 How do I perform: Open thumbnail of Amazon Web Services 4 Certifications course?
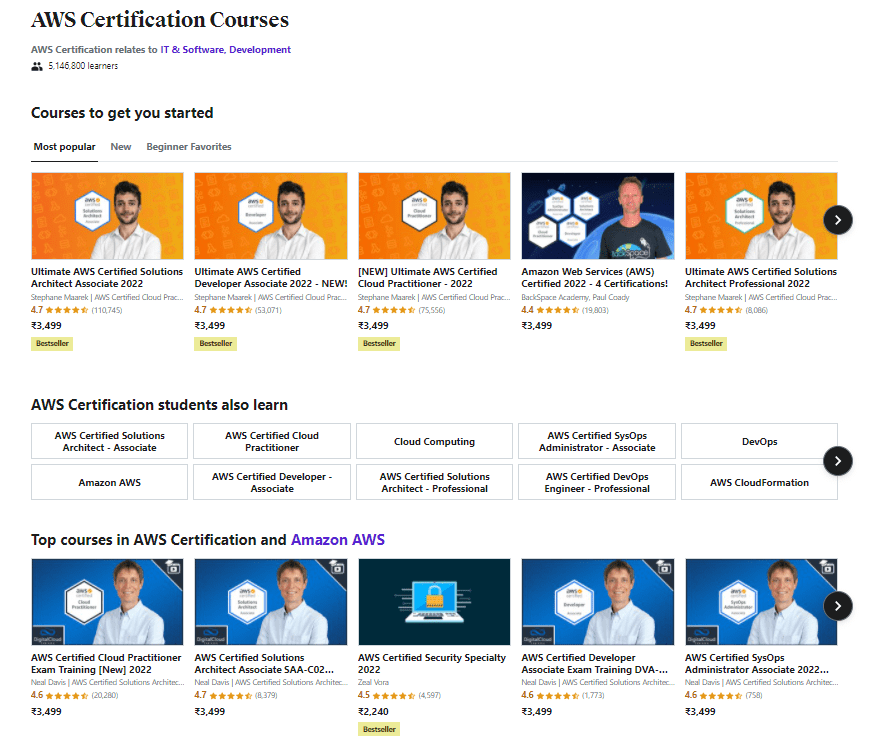pyautogui.click(x=598, y=216)
